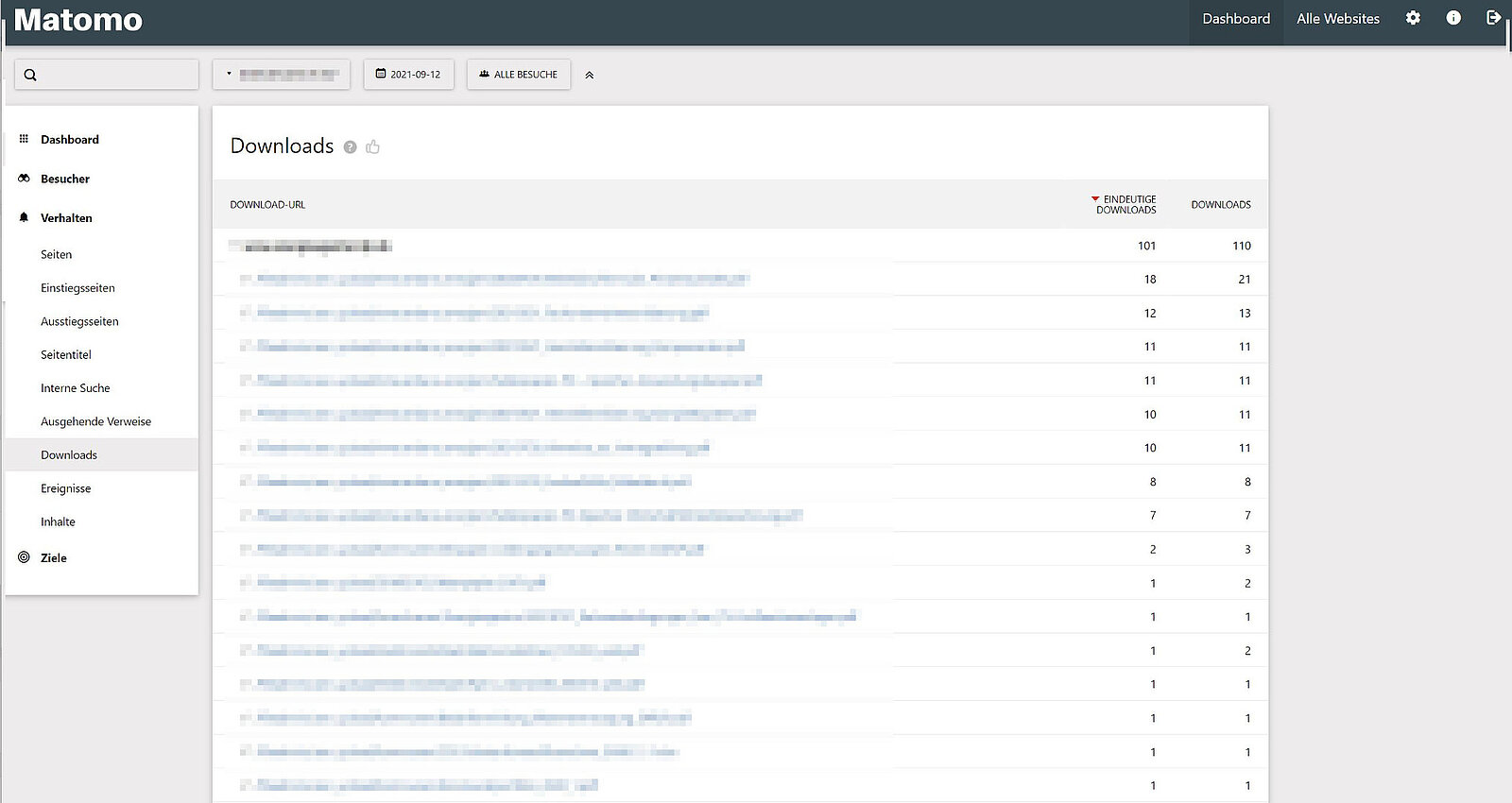Collapse the top controls with double chevron
This screenshot has height=803, width=1512.
[590, 75]
